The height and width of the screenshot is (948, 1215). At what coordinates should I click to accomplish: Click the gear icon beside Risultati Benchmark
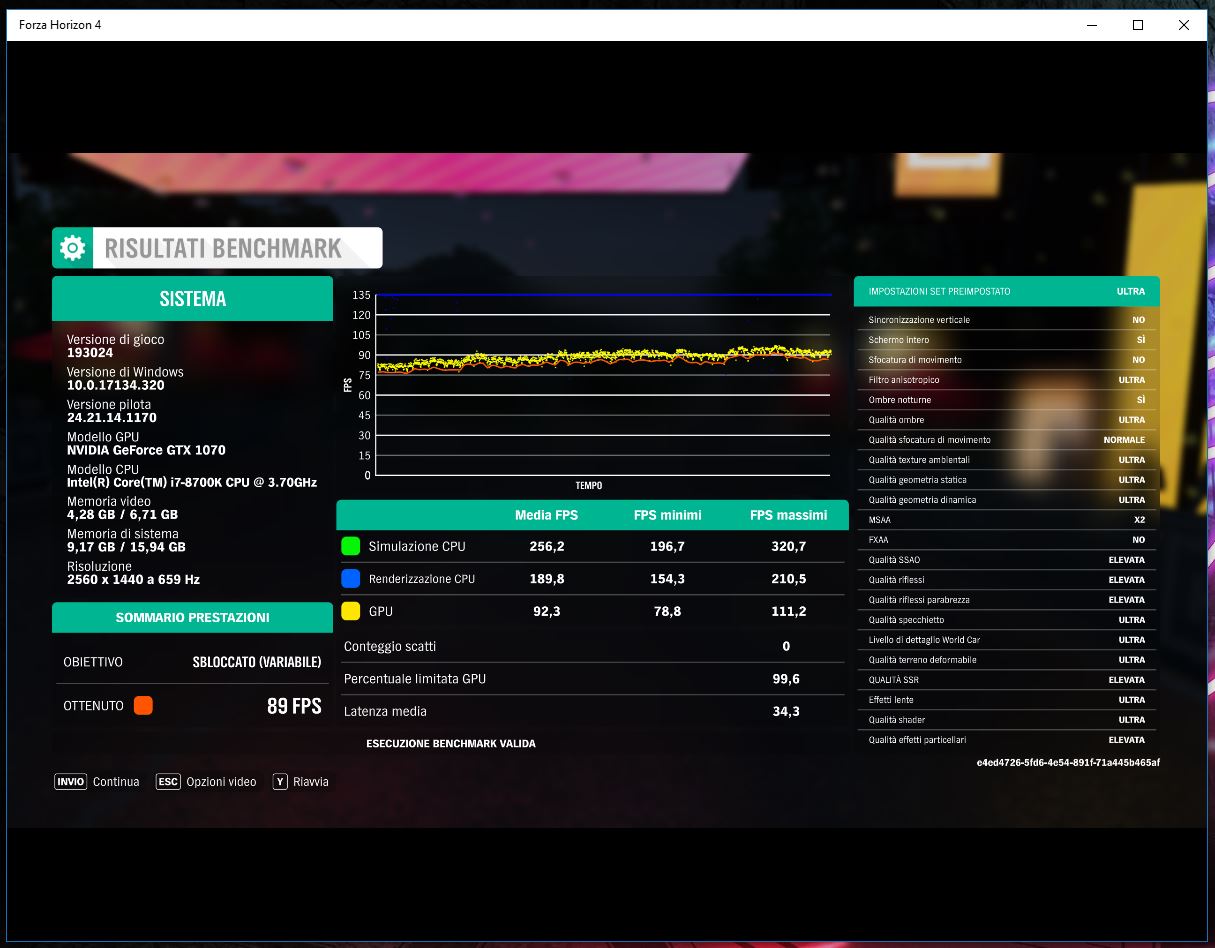coord(72,248)
